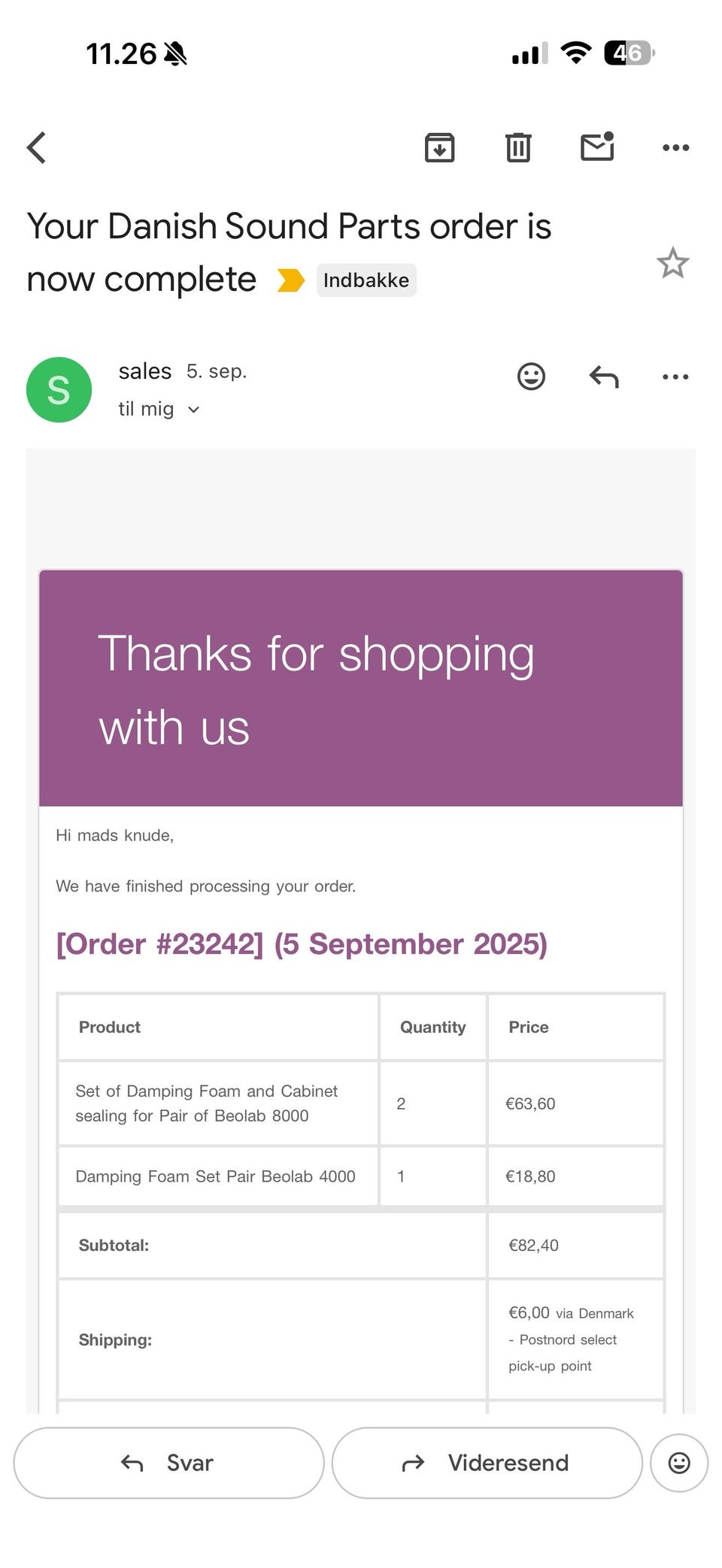The width and height of the screenshot is (722, 1568).
Task: Tap the yellow importance marker
Action: [x=290, y=280]
